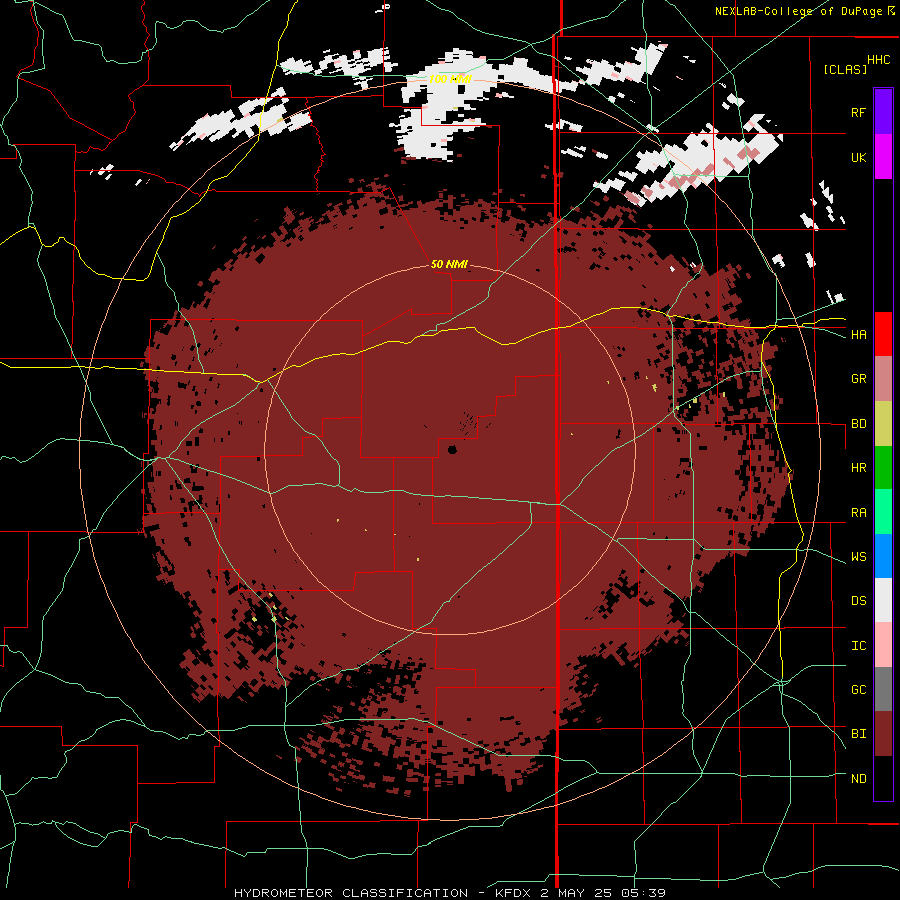Click the magenta UK legend color swatch
Image resolution: width=900 pixels, height=900 pixels.
coord(883,157)
